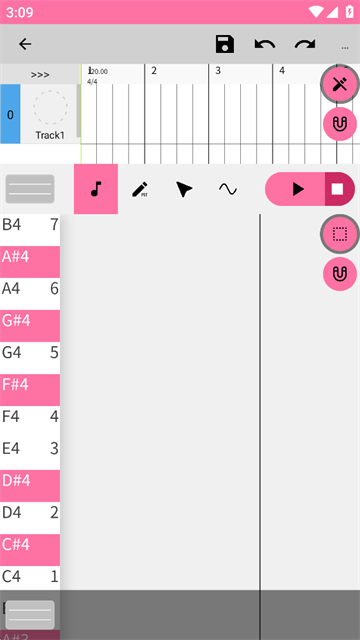Toggle track area pencil edit mode button
Screen dimensions: 360x640
(x=340, y=84)
